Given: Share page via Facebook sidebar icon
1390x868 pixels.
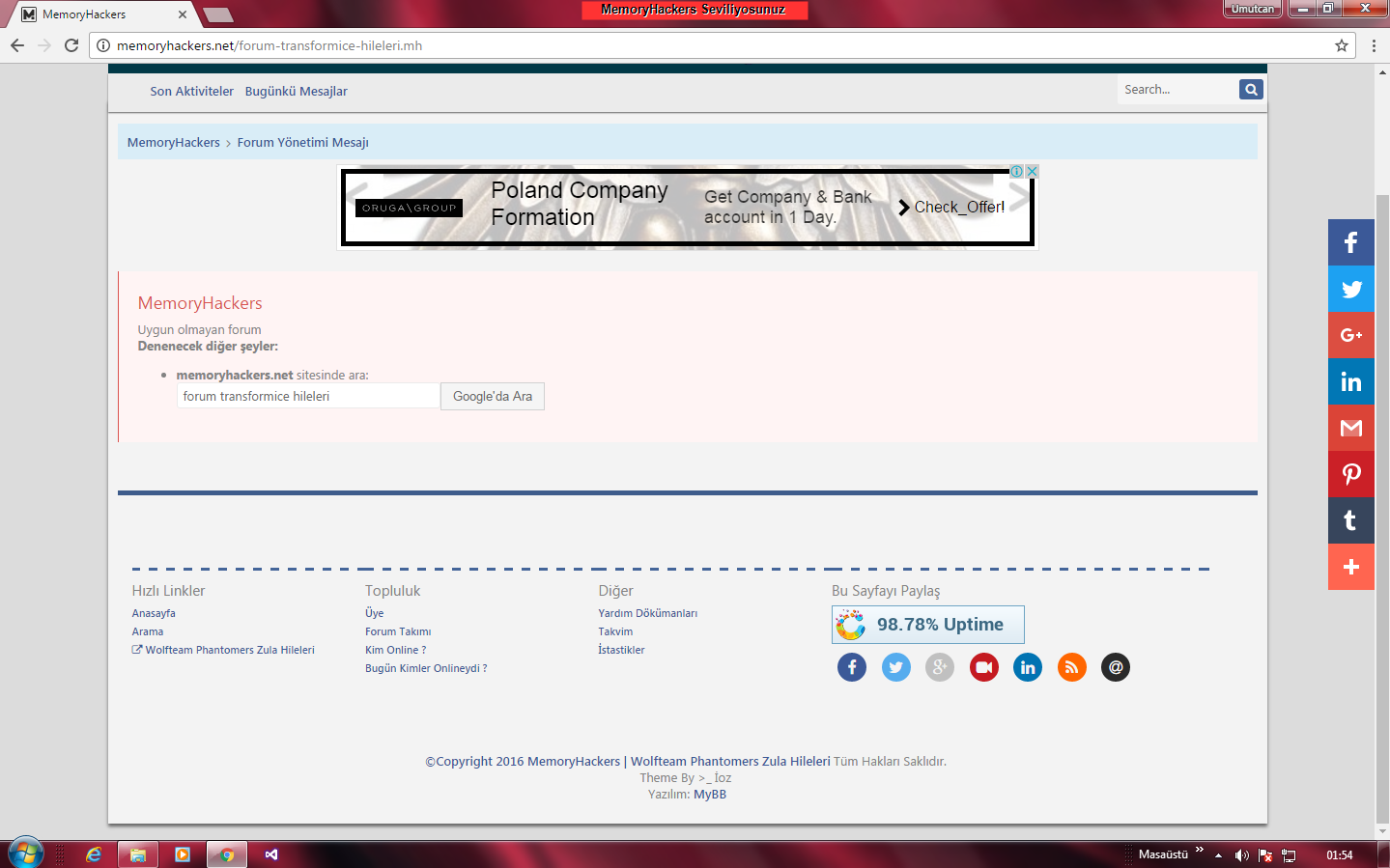Looking at the screenshot, I should coord(1351,242).
